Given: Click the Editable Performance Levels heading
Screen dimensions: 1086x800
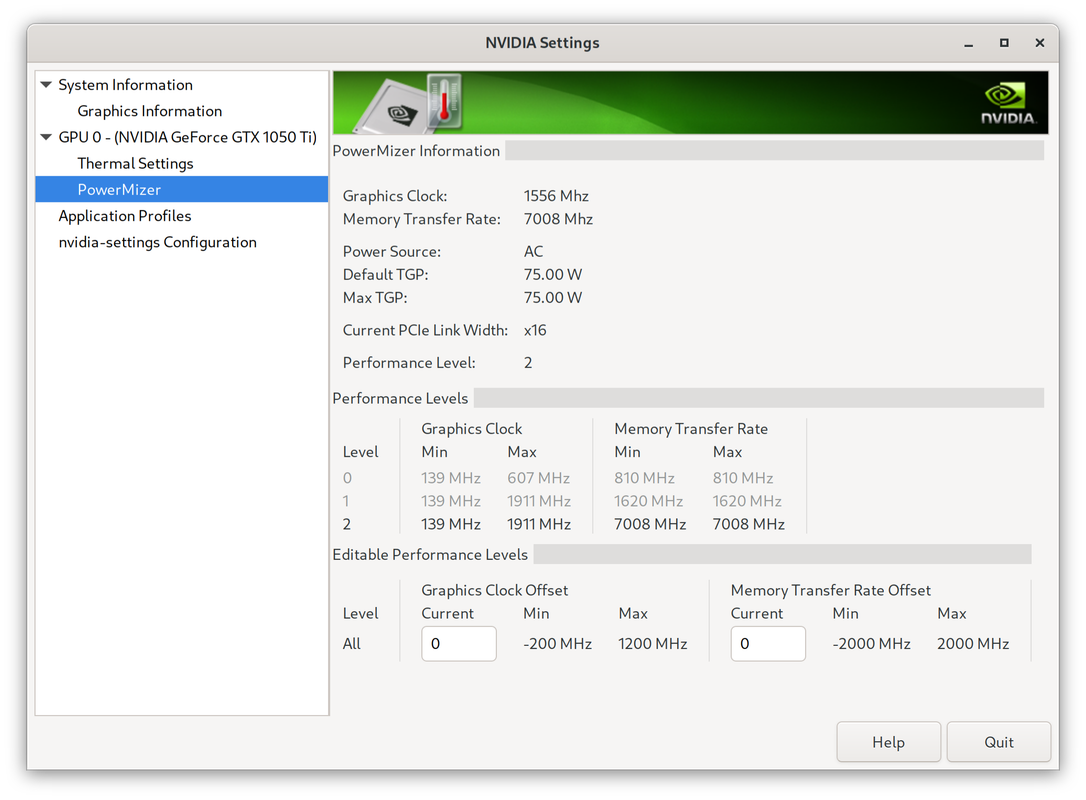Looking at the screenshot, I should click(x=430, y=555).
